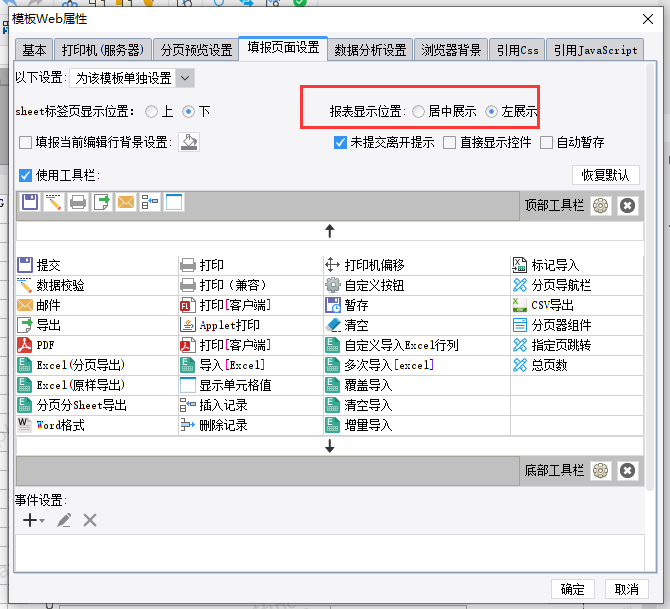Click the print icon in top toolbar
This screenshot has width=670, height=609.
78,202
